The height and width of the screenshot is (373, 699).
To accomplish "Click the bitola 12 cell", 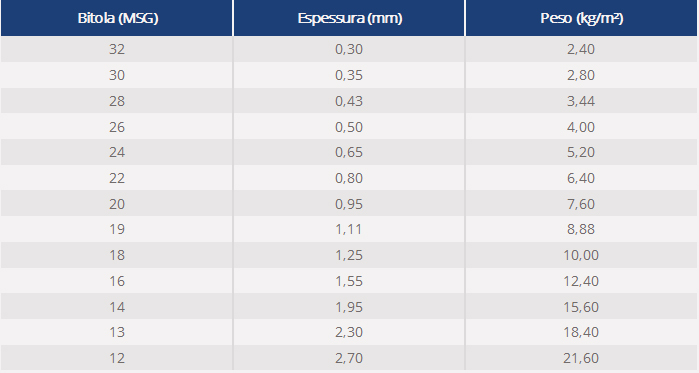I will (x=117, y=358).
